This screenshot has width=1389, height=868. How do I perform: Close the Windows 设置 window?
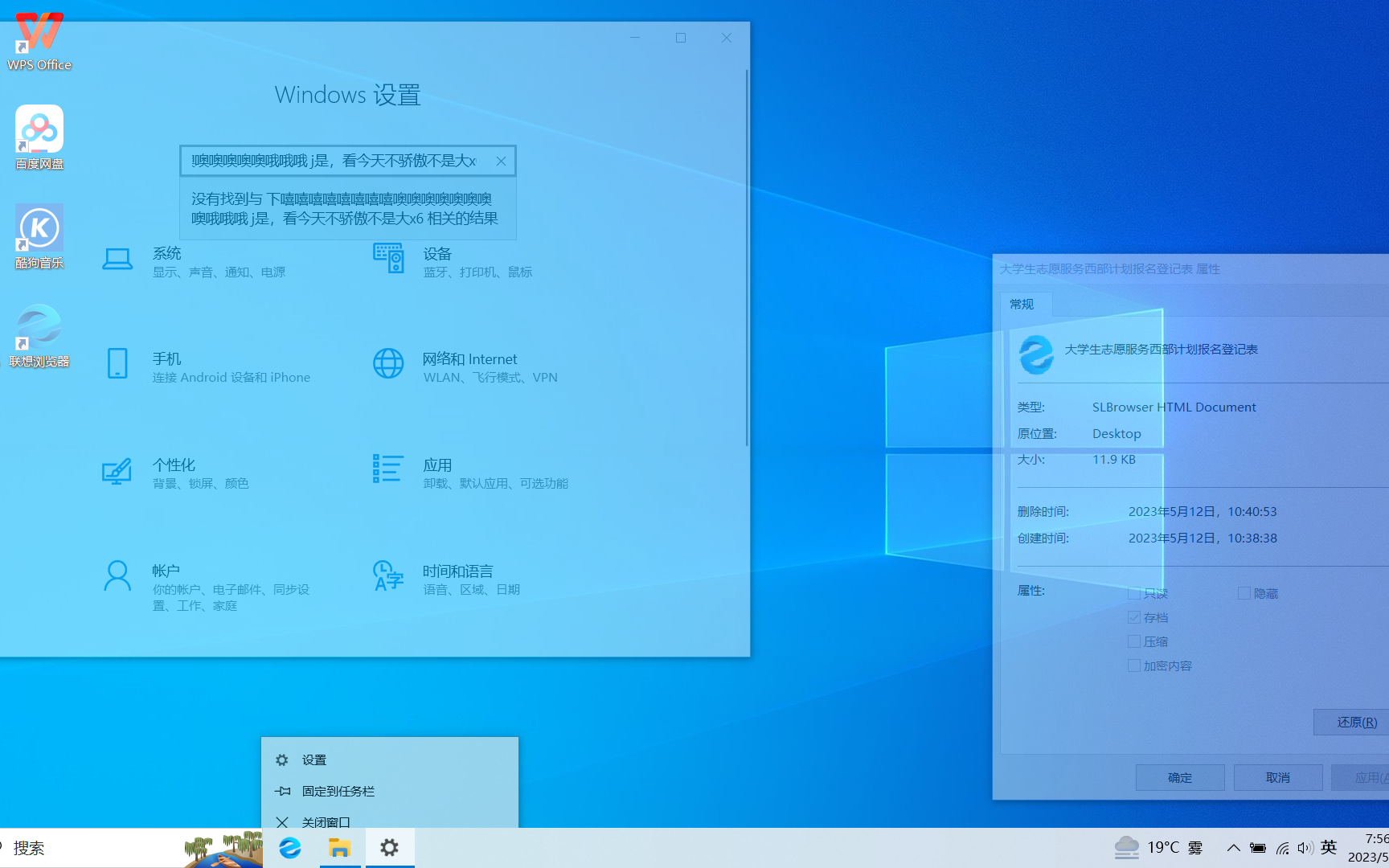coord(727,38)
